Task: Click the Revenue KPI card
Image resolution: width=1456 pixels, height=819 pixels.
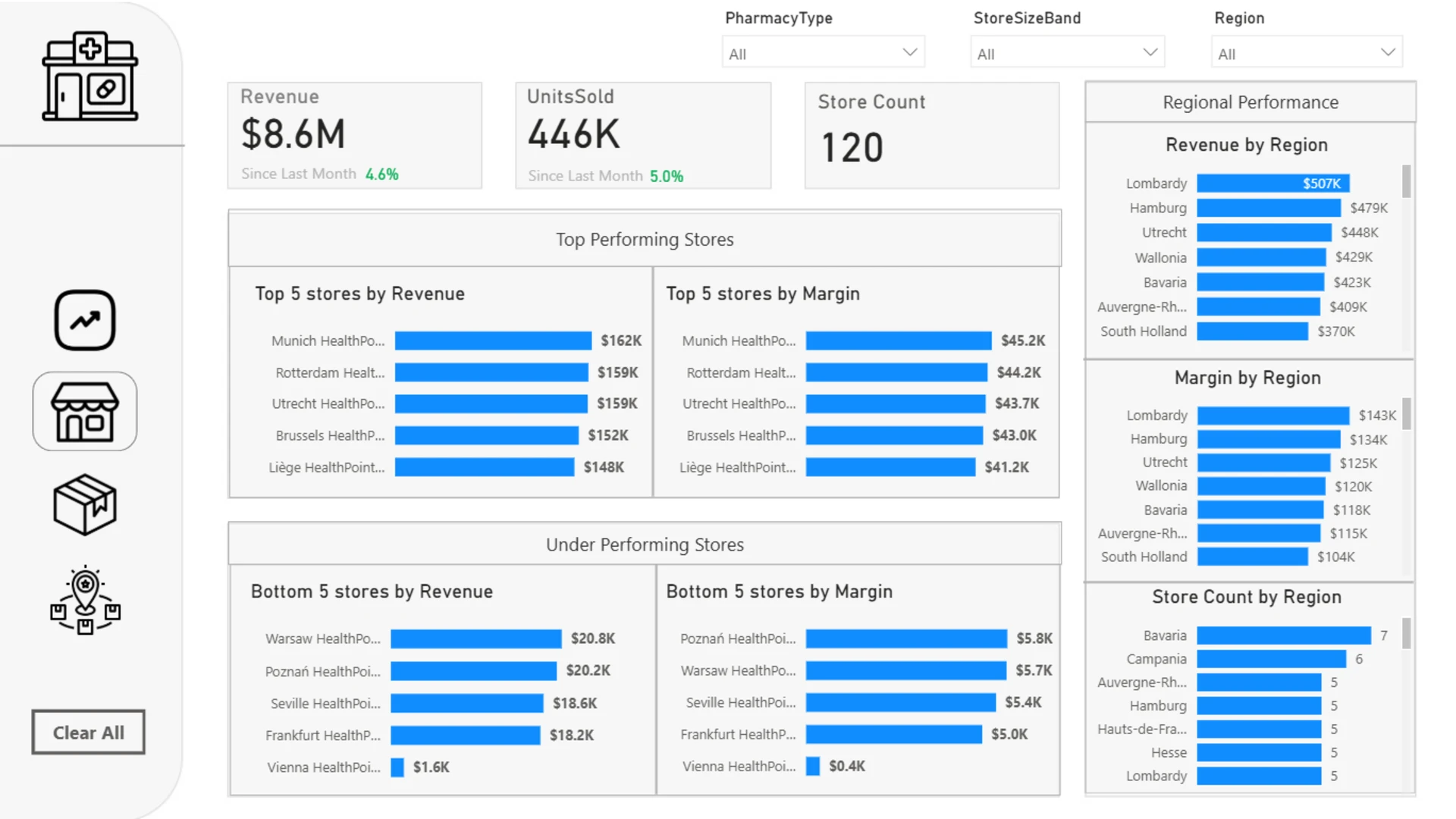Action: click(x=355, y=136)
